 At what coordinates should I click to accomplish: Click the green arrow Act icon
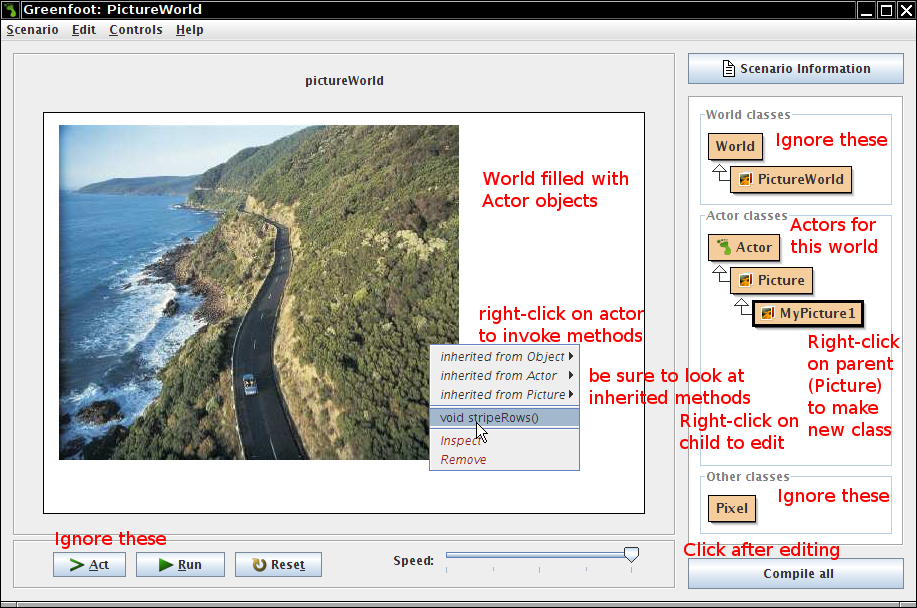coord(76,565)
